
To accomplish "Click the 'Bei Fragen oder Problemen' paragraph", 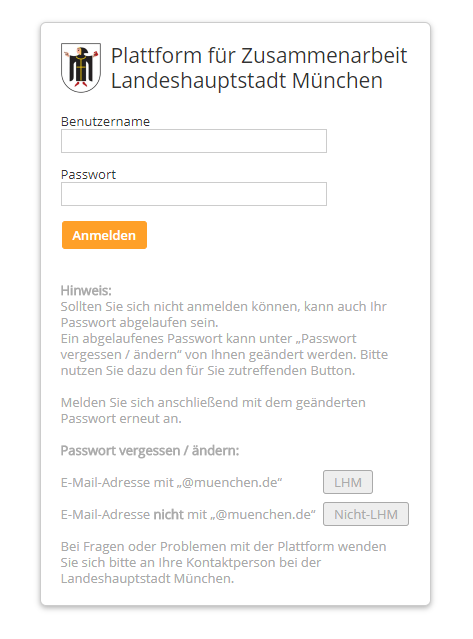I will (223, 562).
